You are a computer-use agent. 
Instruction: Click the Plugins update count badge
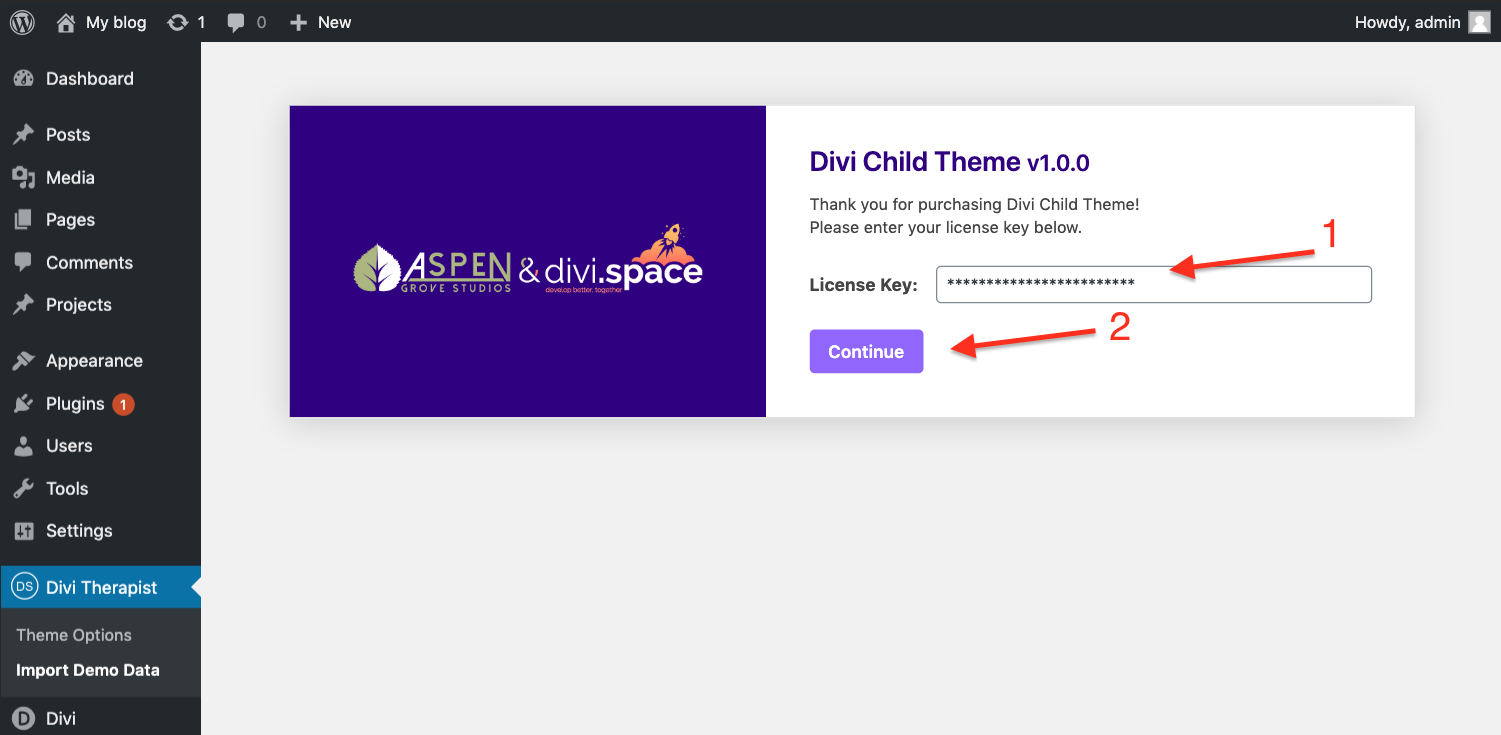pyautogui.click(x=123, y=404)
